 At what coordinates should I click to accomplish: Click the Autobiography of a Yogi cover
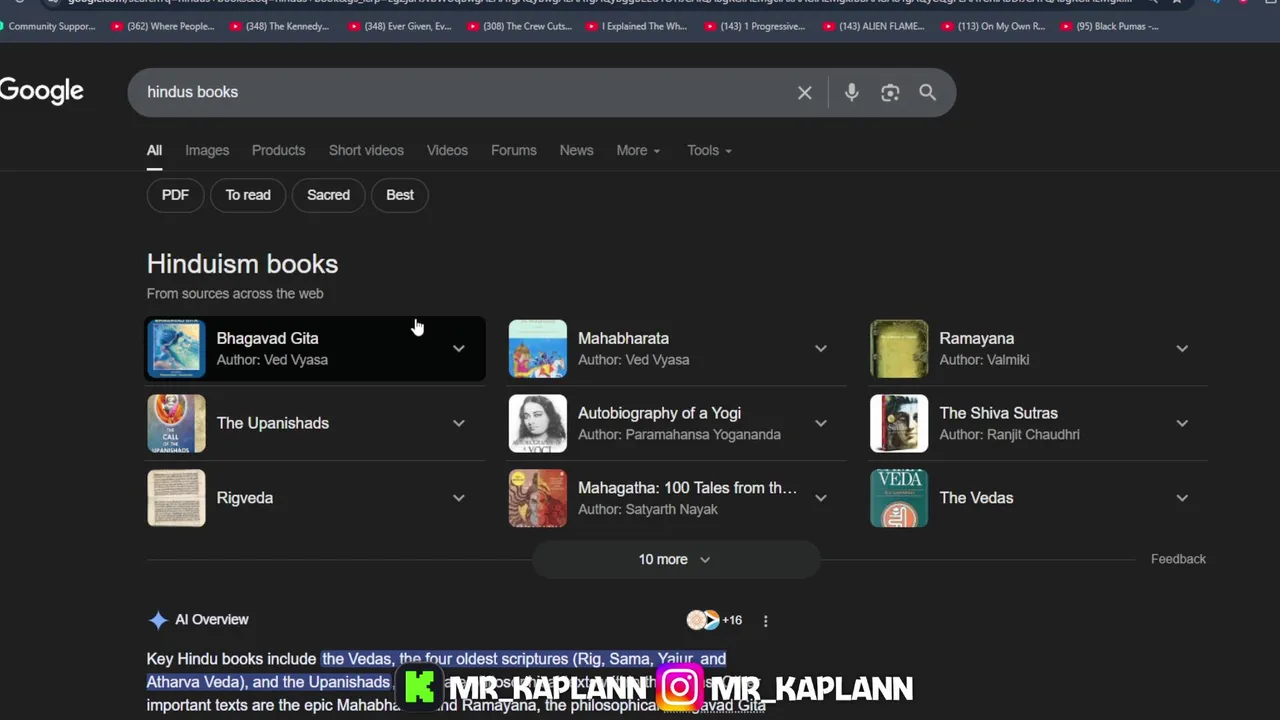[538, 424]
